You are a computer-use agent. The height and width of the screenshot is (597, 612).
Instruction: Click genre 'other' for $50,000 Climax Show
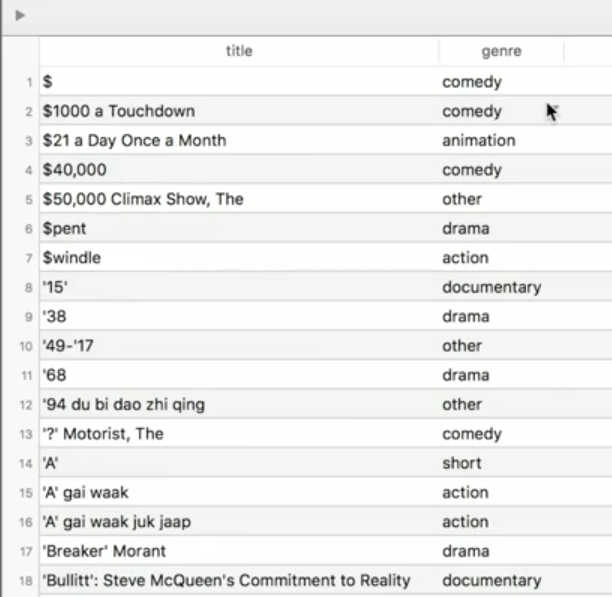coord(462,199)
